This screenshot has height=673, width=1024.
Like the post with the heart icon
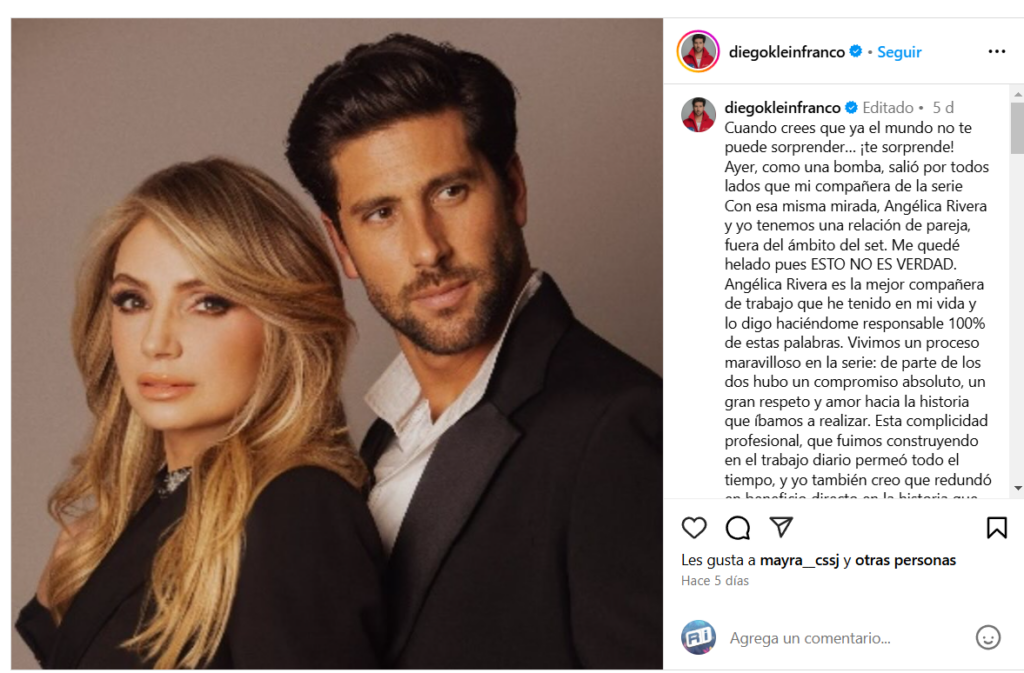click(x=694, y=527)
